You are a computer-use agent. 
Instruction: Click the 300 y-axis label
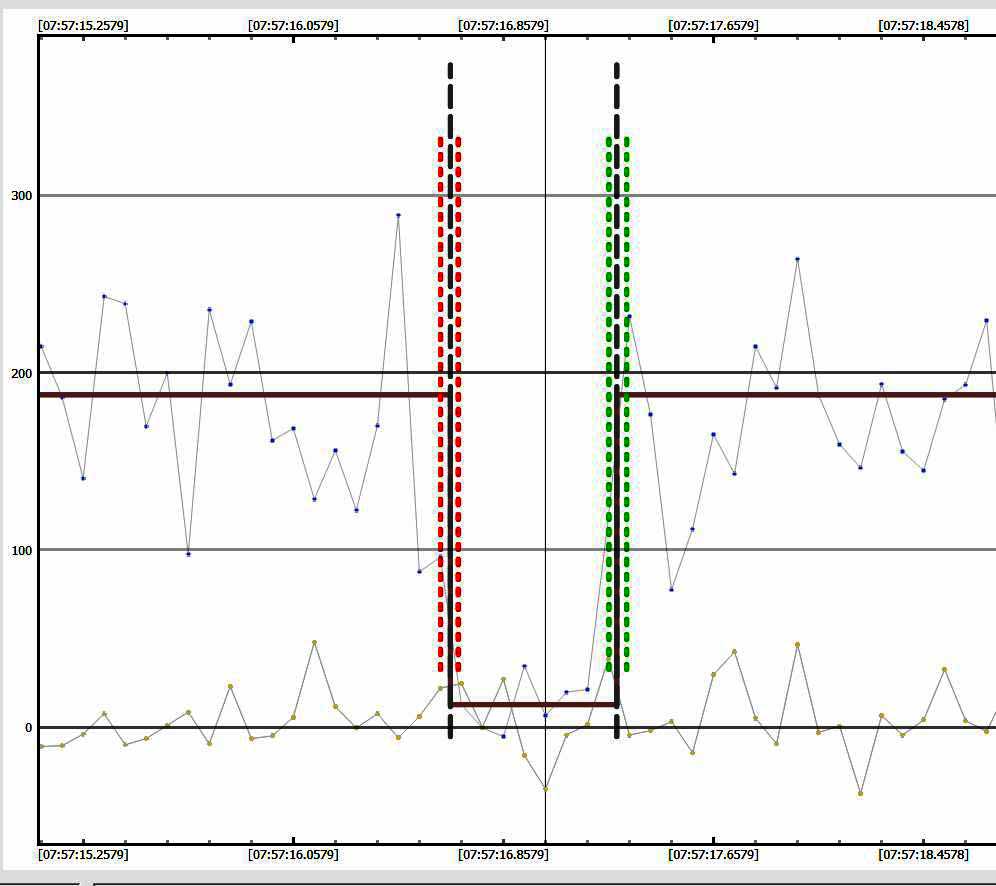pos(22,196)
